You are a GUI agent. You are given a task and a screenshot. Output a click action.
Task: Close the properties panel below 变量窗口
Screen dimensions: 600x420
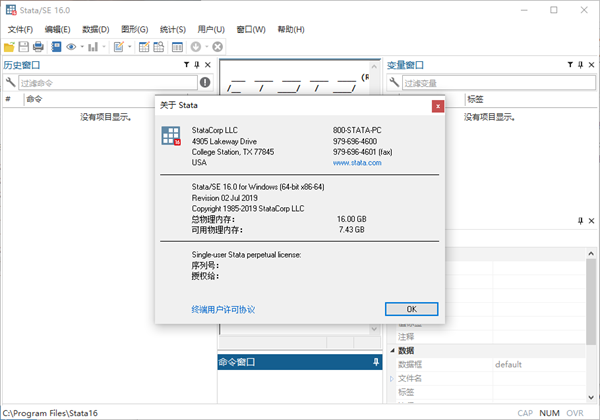click(x=592, y=221)
